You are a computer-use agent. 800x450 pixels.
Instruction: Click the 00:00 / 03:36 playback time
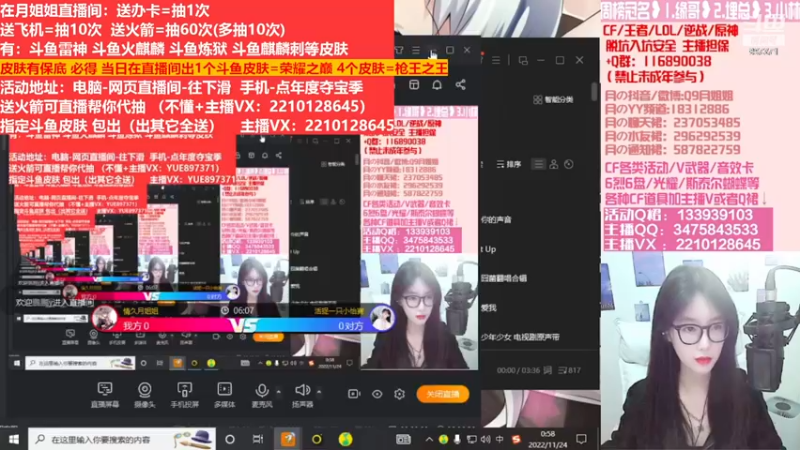518,370
